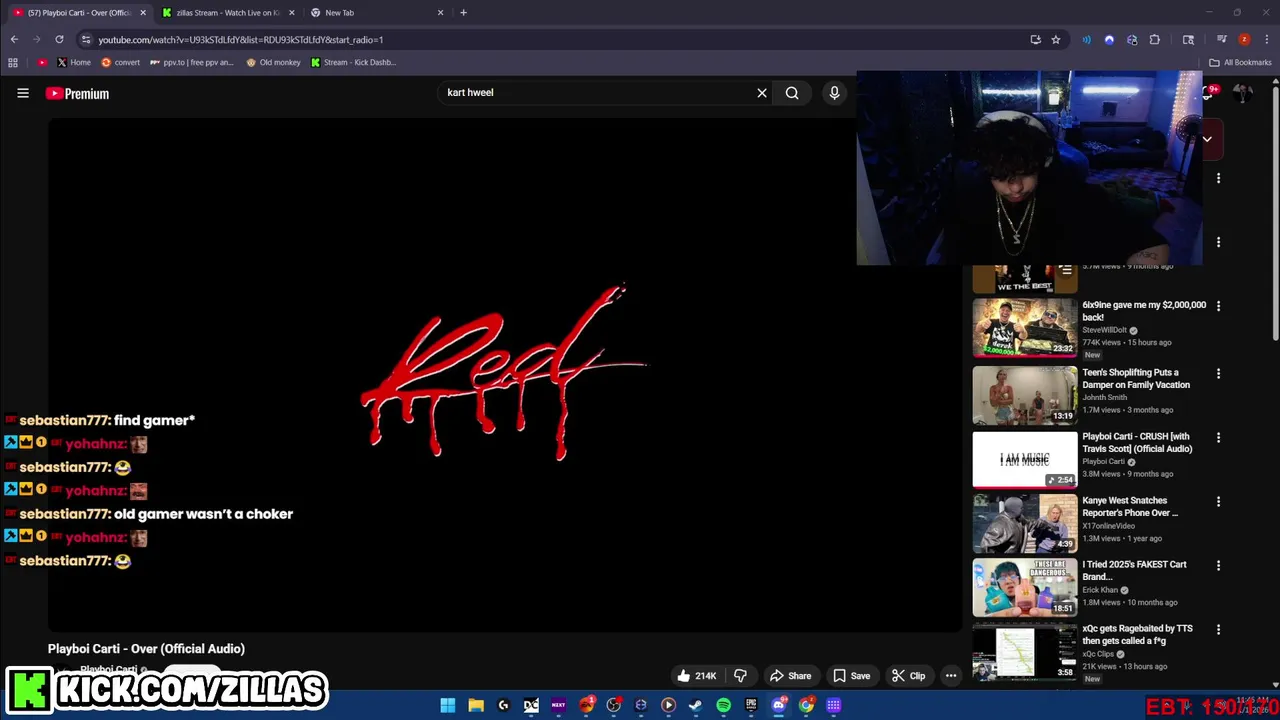Open Logitech G HUB from taskbar
Viewport: 1280px width, 720px height.
[504, 705]
